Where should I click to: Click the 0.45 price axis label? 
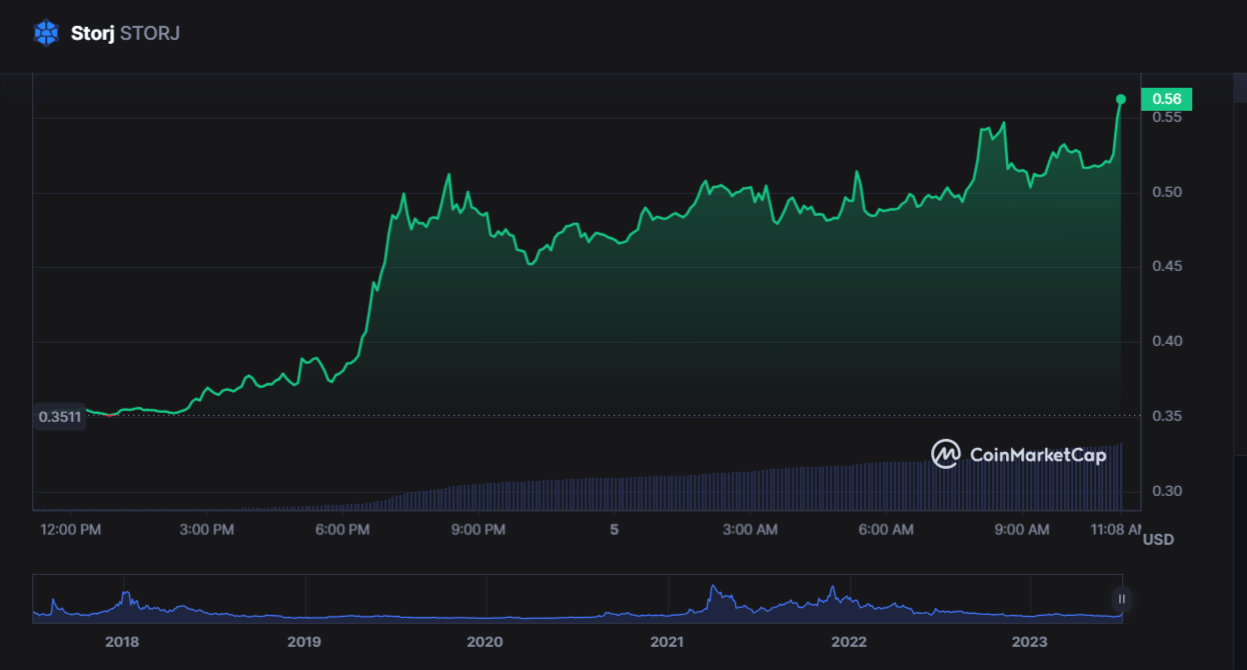(x=1167, y=266)
